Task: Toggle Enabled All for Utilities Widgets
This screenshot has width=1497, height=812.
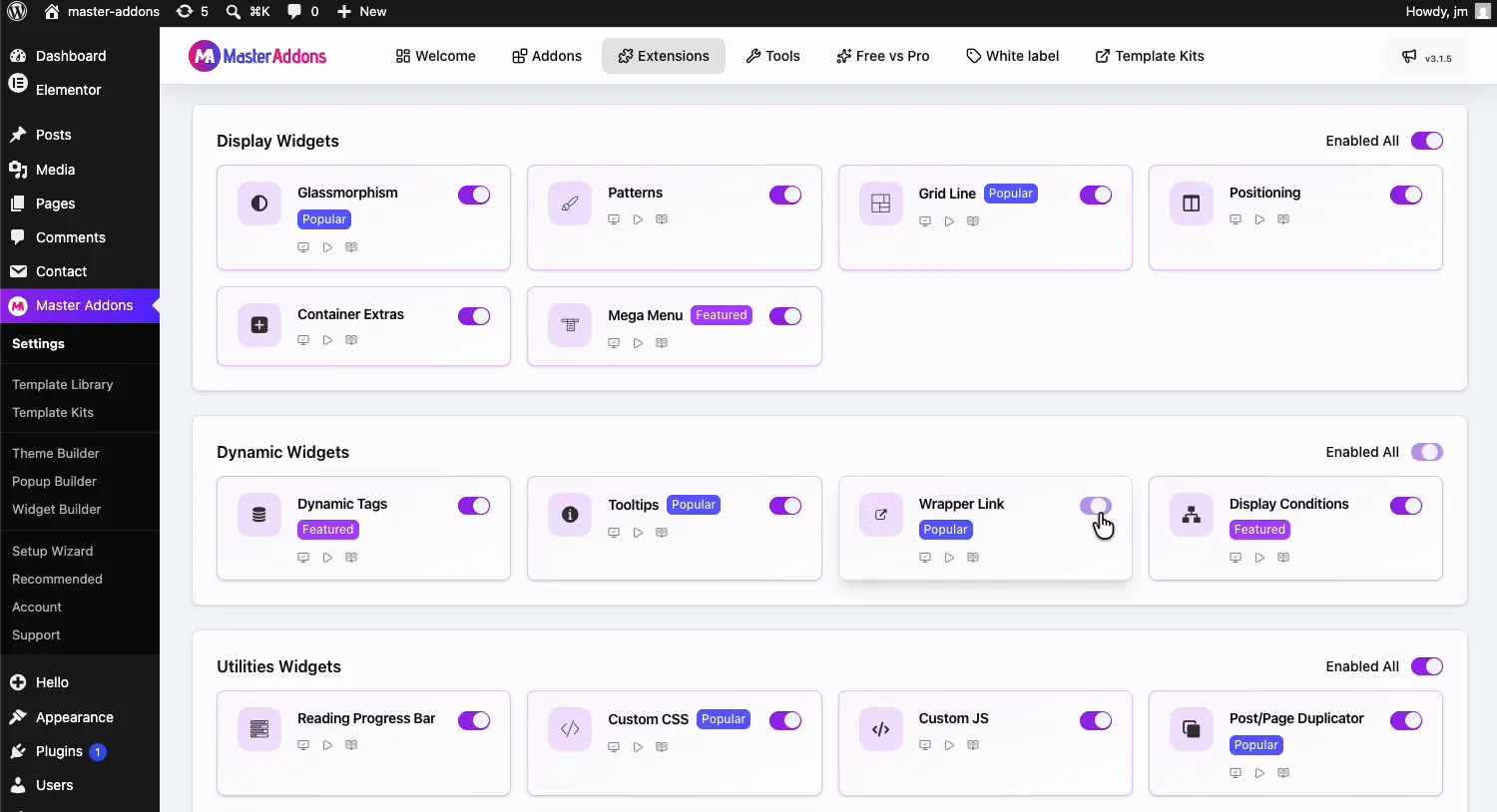Action: tap(1427, 666)
